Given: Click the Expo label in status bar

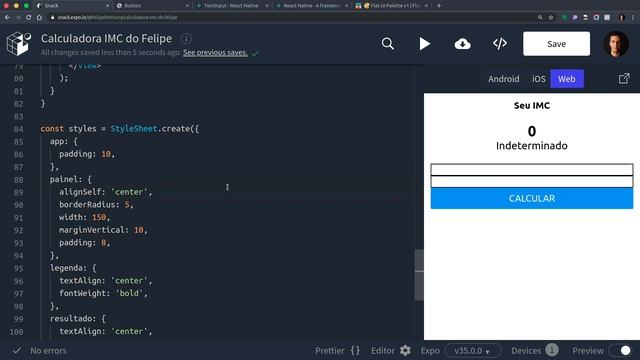Looking at the screenshot, I should pos(430,351).
